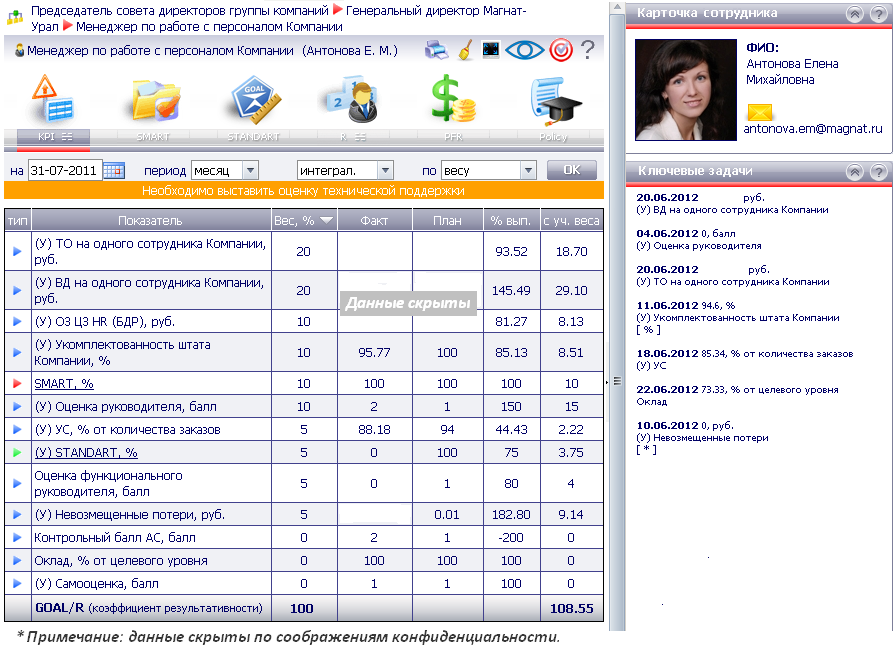
Task: Collapse the Ключевые задачи panel
Action: pos(854,172)
